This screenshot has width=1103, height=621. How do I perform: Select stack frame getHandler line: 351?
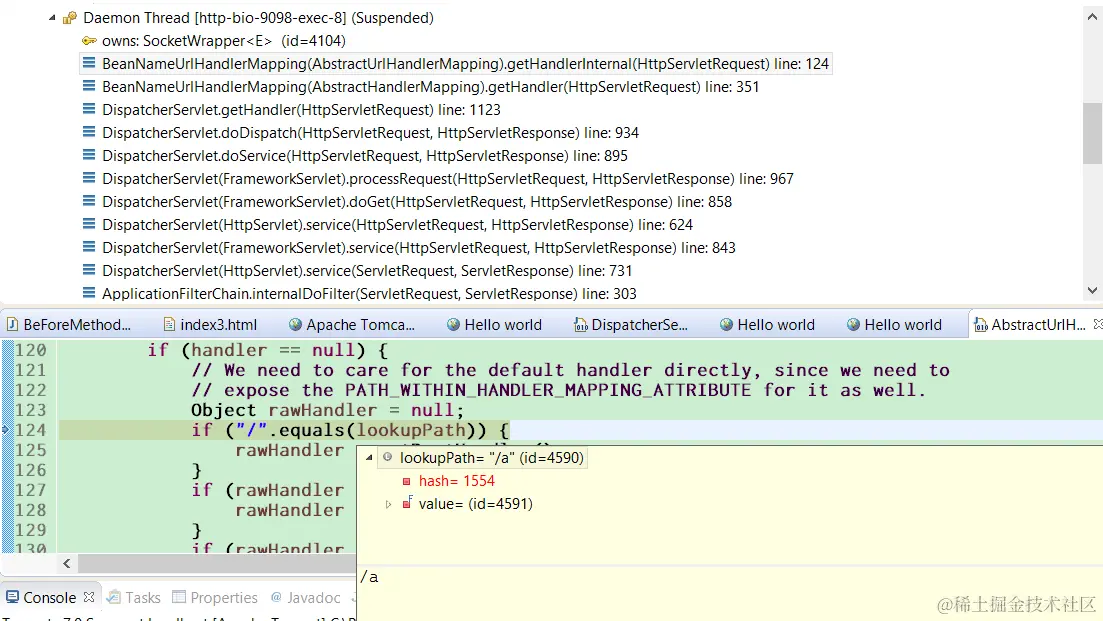coord(430,87)
